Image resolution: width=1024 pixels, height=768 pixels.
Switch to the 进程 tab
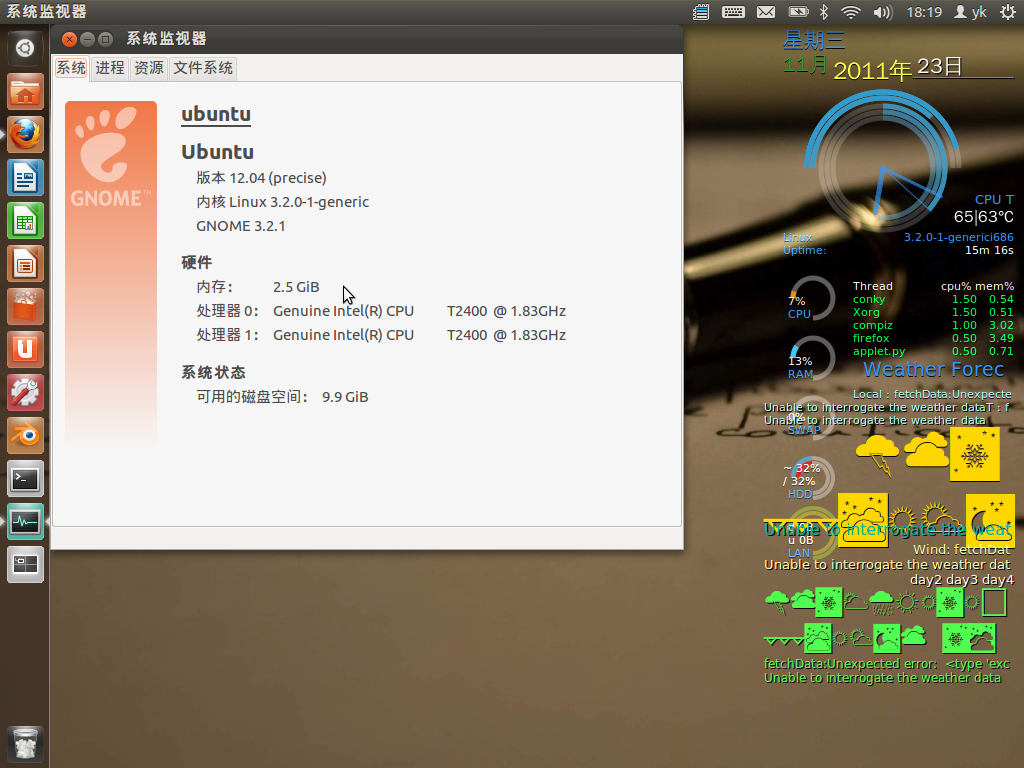pyautogui.click(x=110, y=68)
